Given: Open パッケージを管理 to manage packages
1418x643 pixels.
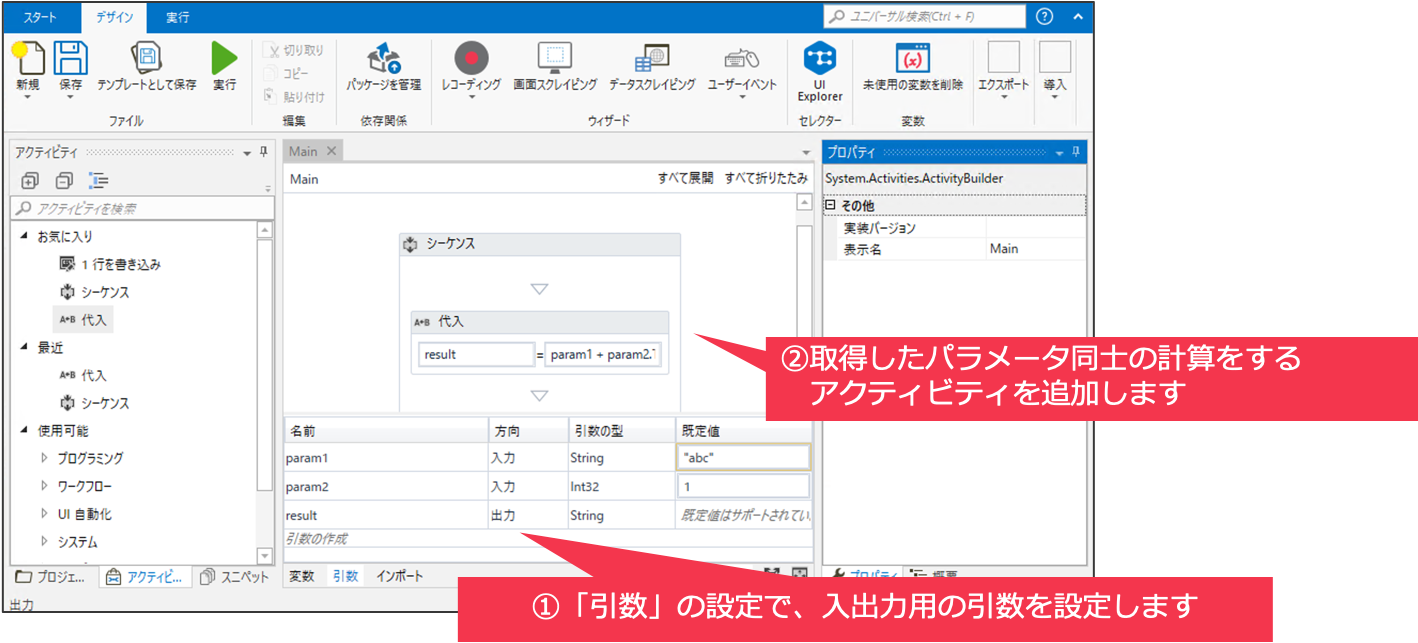Looking at the screenshot, I should pos(384,70).
